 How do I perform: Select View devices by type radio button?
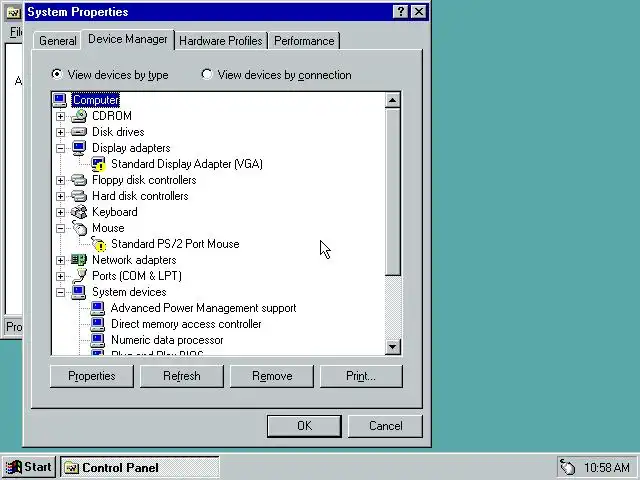pos(57,74)
